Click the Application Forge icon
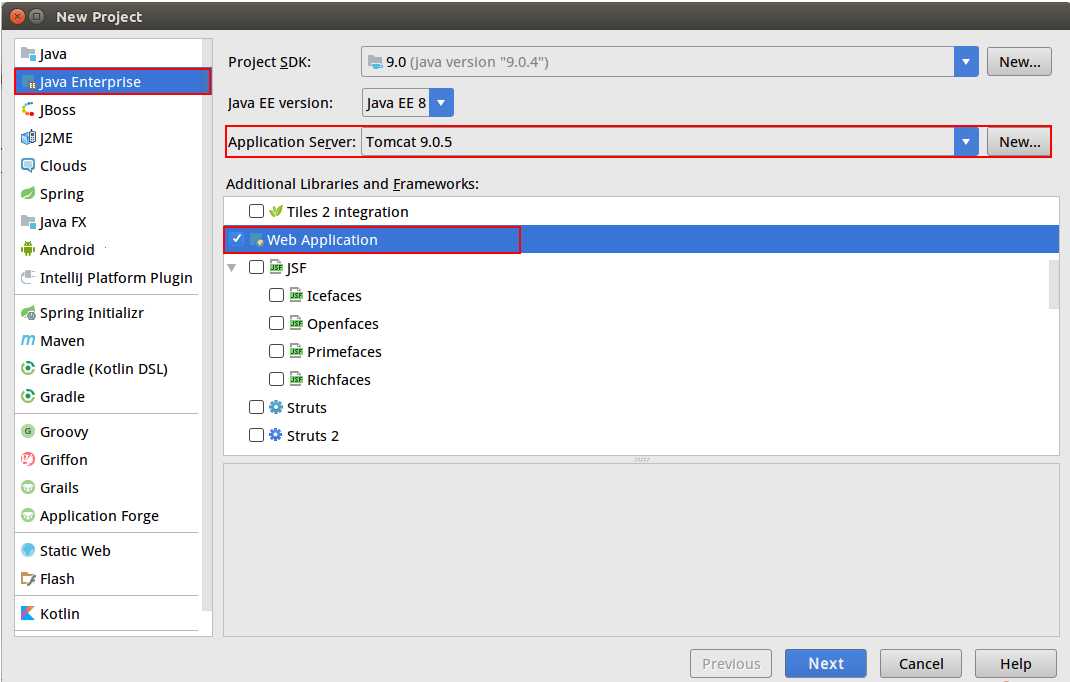 tap(28, 515)
